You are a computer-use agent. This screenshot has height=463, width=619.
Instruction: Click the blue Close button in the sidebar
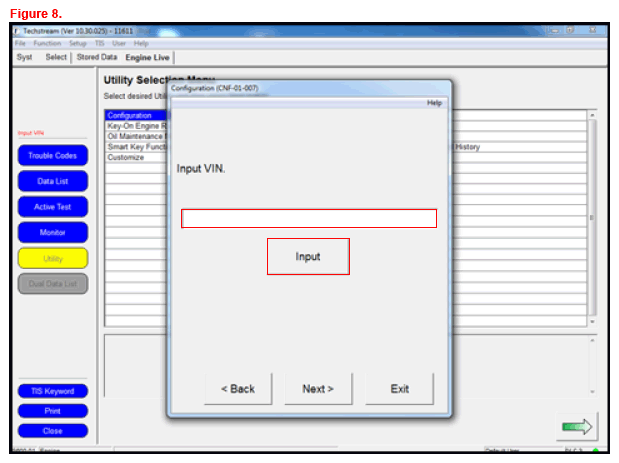tap(53, 431)
